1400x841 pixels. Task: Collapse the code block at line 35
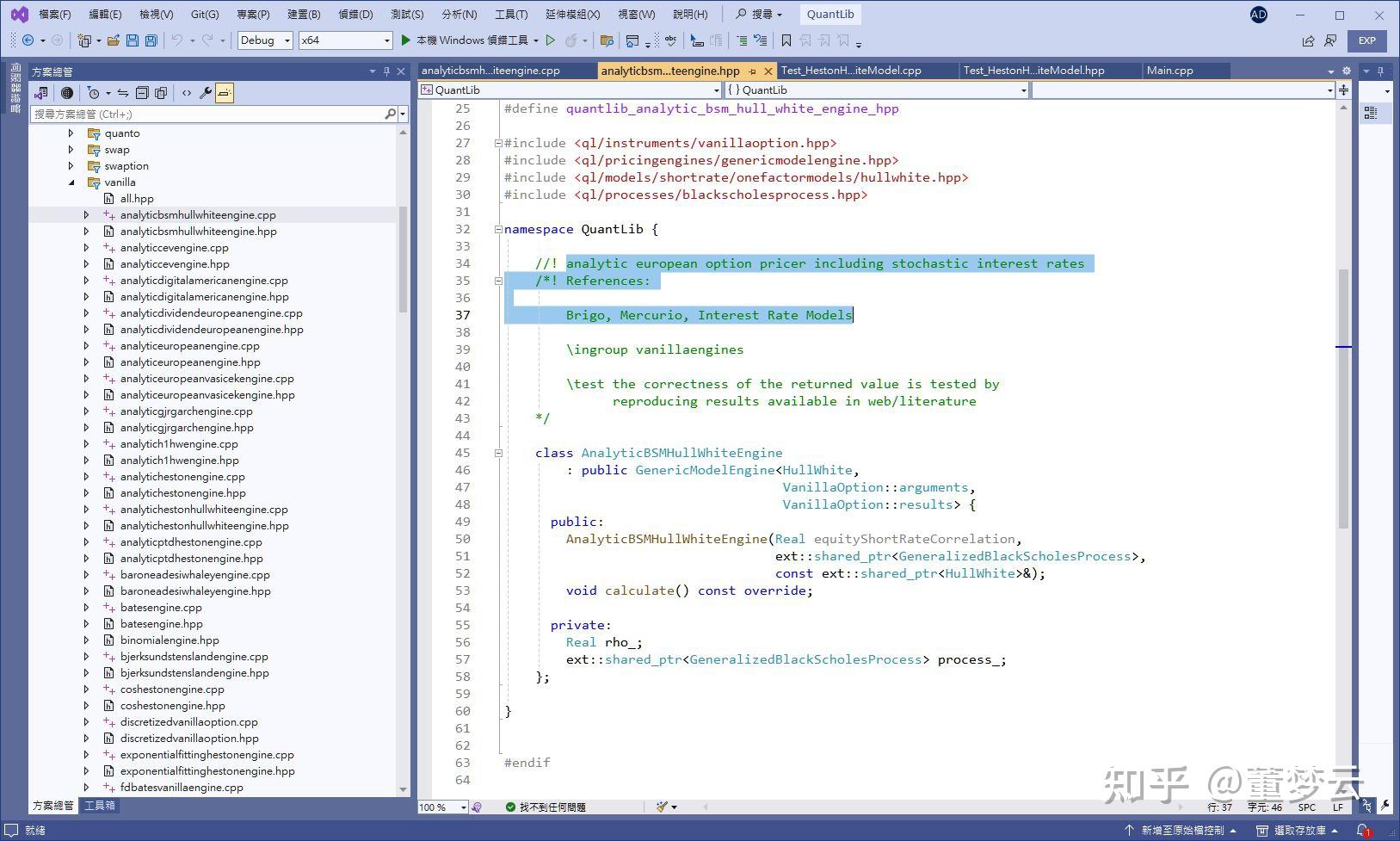pos(498,281)
